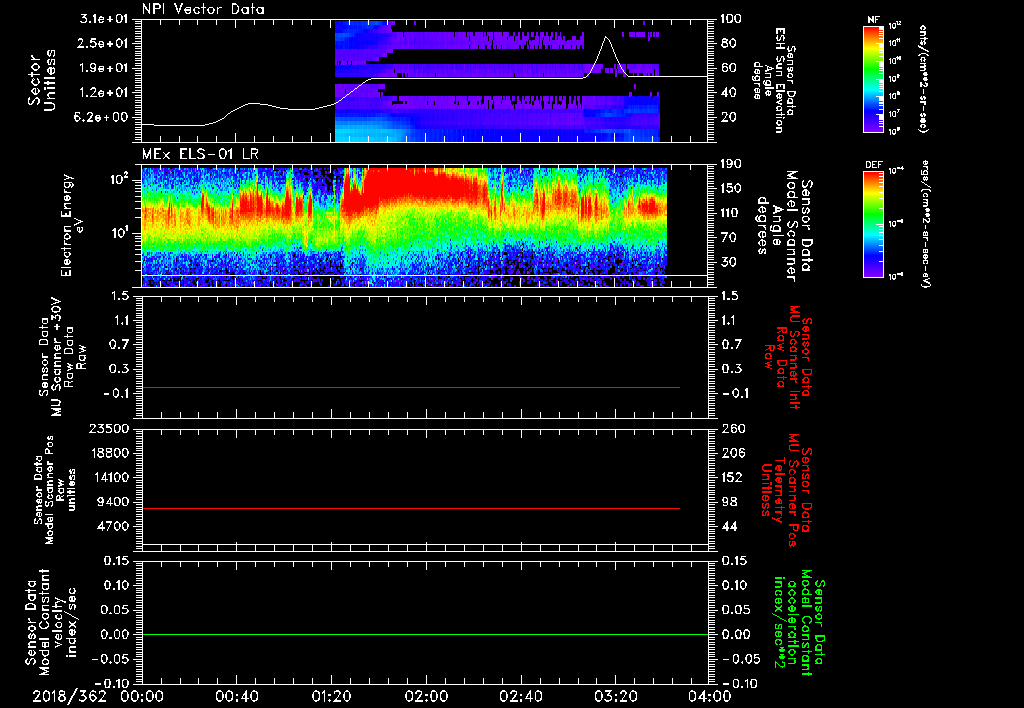Click the peak of the white sun elevation curve

pyautogui.click(x=606, y=37)
